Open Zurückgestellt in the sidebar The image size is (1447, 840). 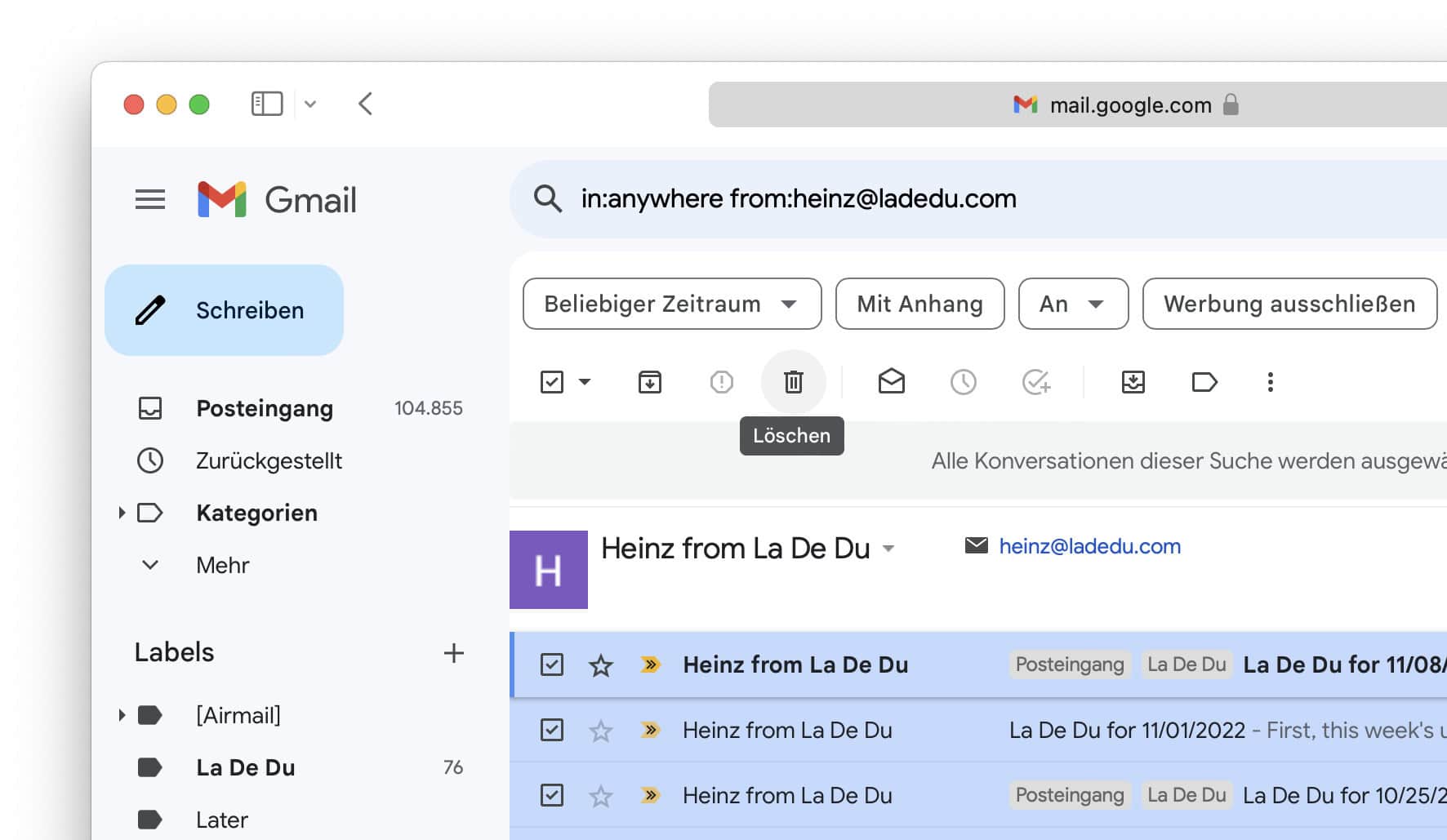point(269,460)
